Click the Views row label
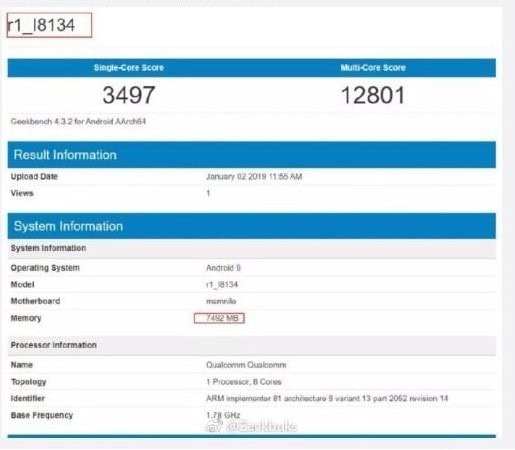The height and width of the screenshot is (450, 515). pos(22,193)
